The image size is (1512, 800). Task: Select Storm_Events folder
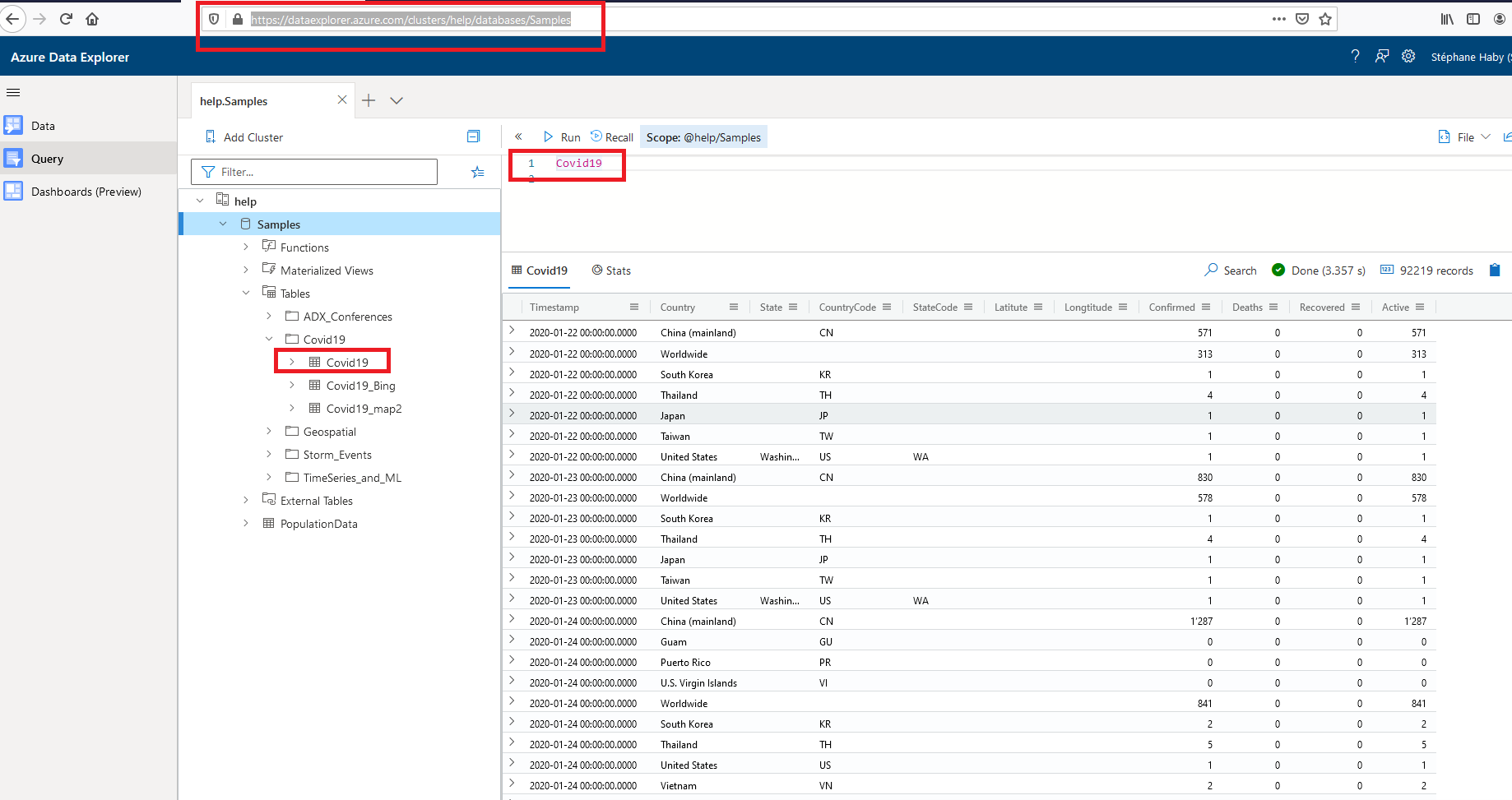[x=337, y=455]
